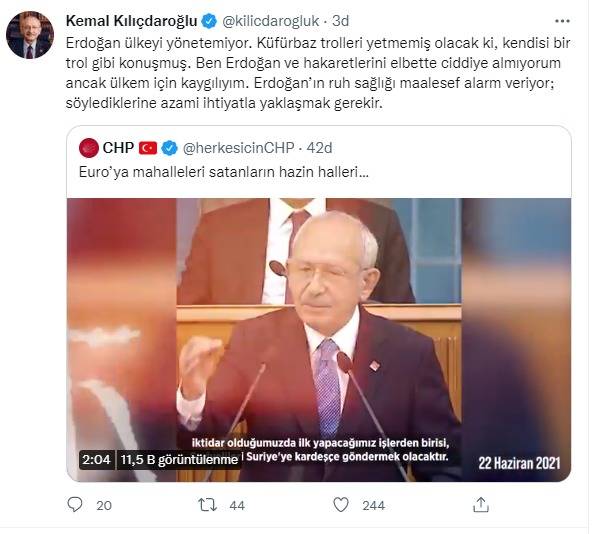Click Kemal Kılıçdaroğlu's profile avatar
This screenshot has height=534, width=593.
[x=30, y=35]
